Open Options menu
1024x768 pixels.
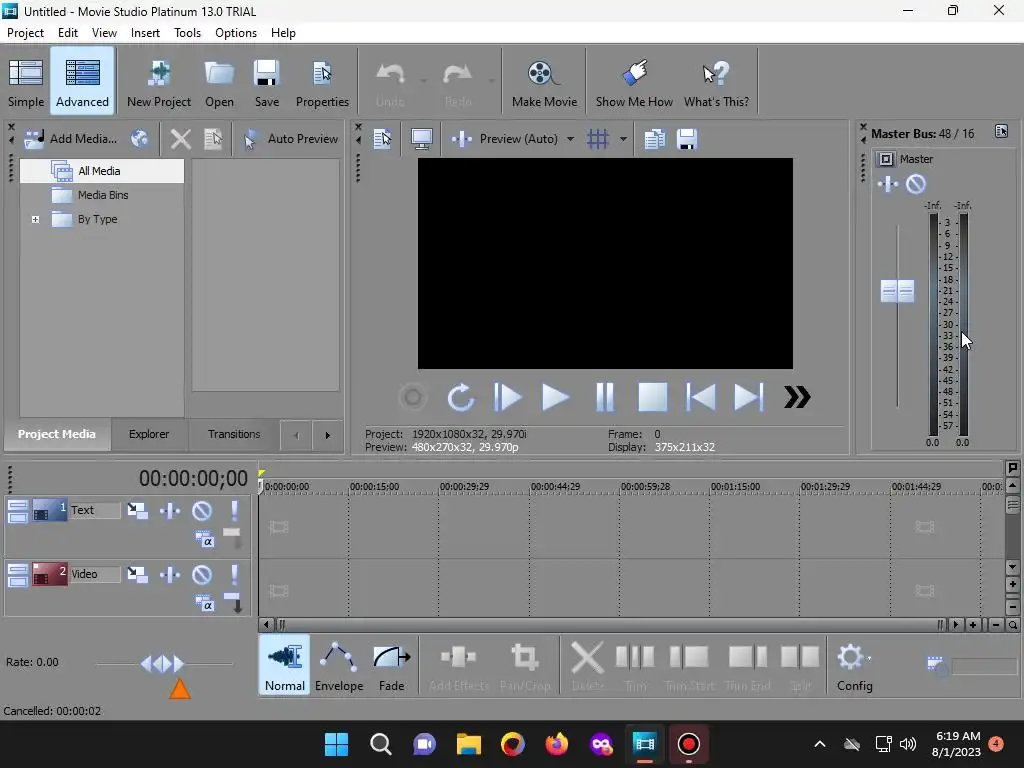coord(236,33)
